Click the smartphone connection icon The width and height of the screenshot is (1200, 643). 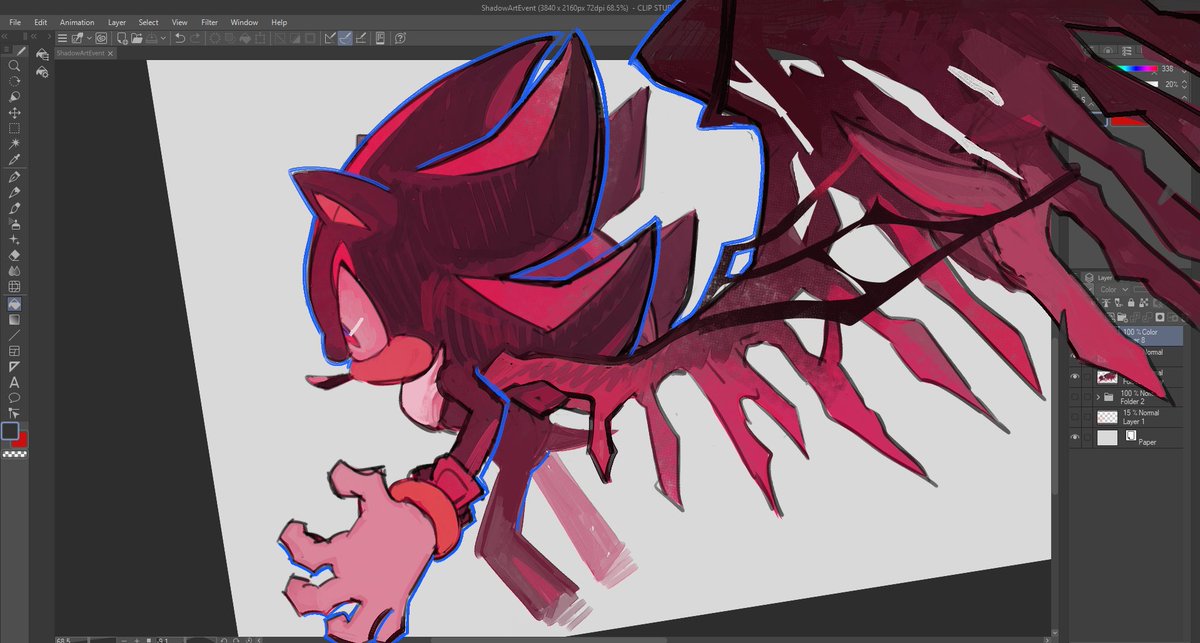380,38
